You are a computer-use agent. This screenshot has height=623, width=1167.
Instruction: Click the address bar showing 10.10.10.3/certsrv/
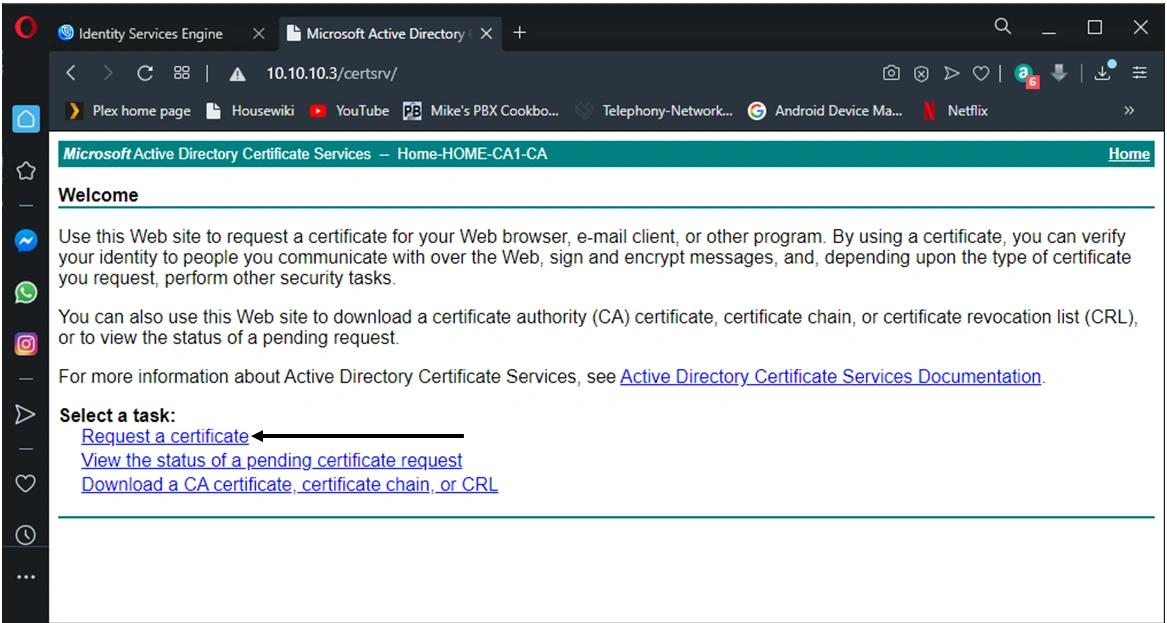point(332,74)
